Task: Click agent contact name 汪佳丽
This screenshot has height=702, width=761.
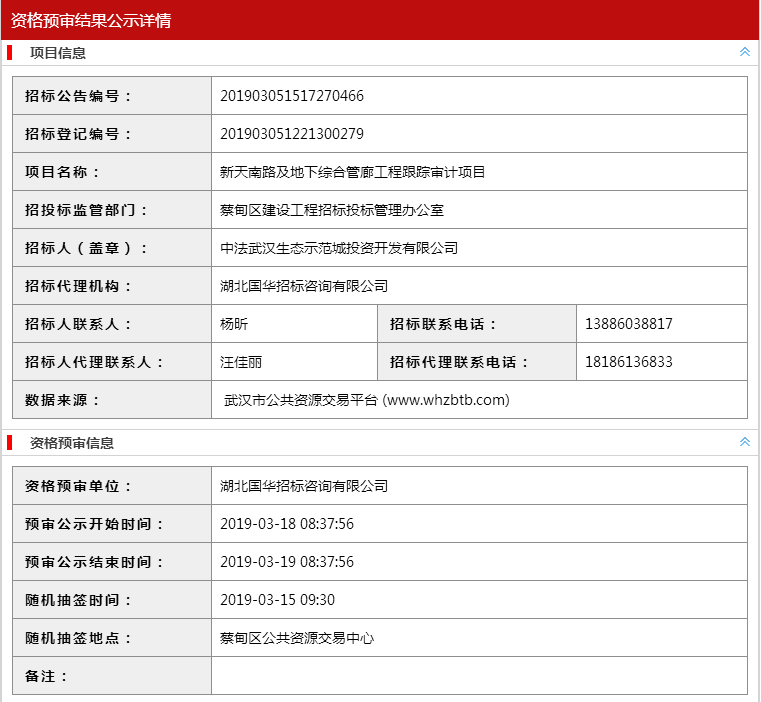Action: coord(241,362)
